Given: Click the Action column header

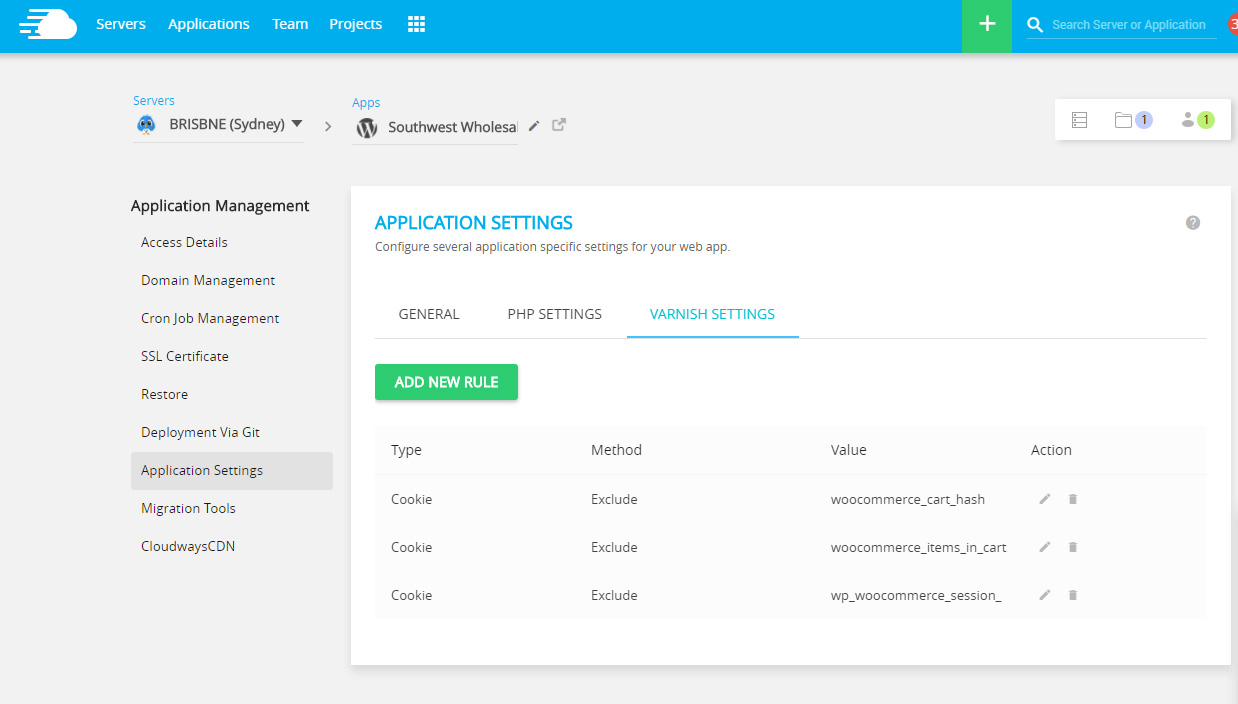Looking at the screenshot, I should 1051,450.
